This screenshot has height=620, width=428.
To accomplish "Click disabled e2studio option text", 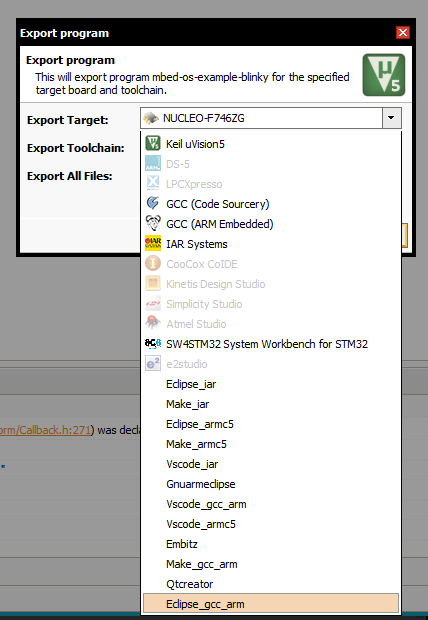I will point(187,364).
